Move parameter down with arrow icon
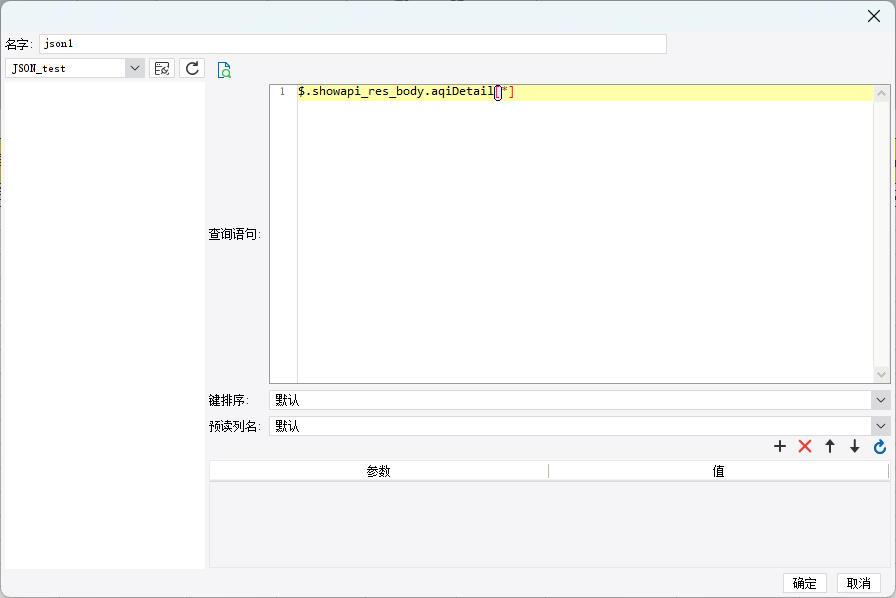This screenshot has height=598, width=896. pos(855,446)
